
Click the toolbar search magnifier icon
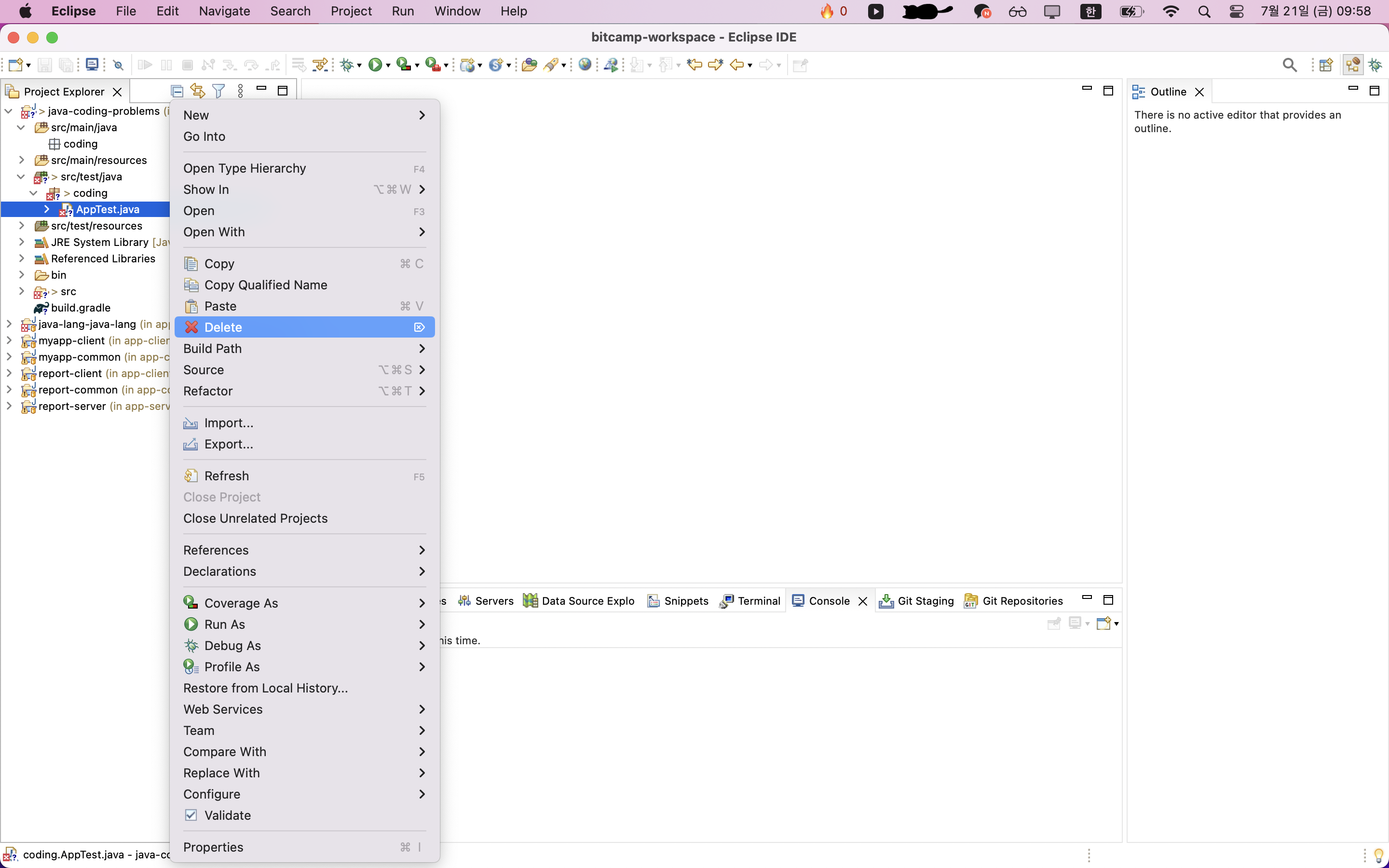(x=1289, y=65)
